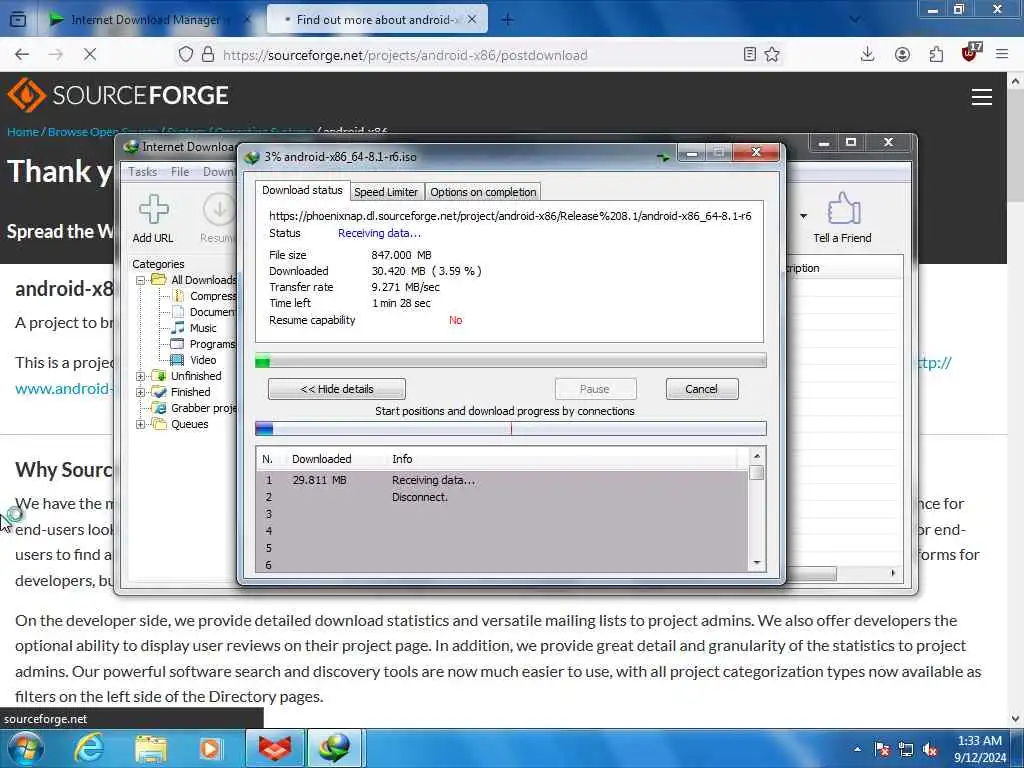The width and height of the screenshot is (1024, 768).
Task: Follow Home breadcrumb link
Action: tap(23, 132)
